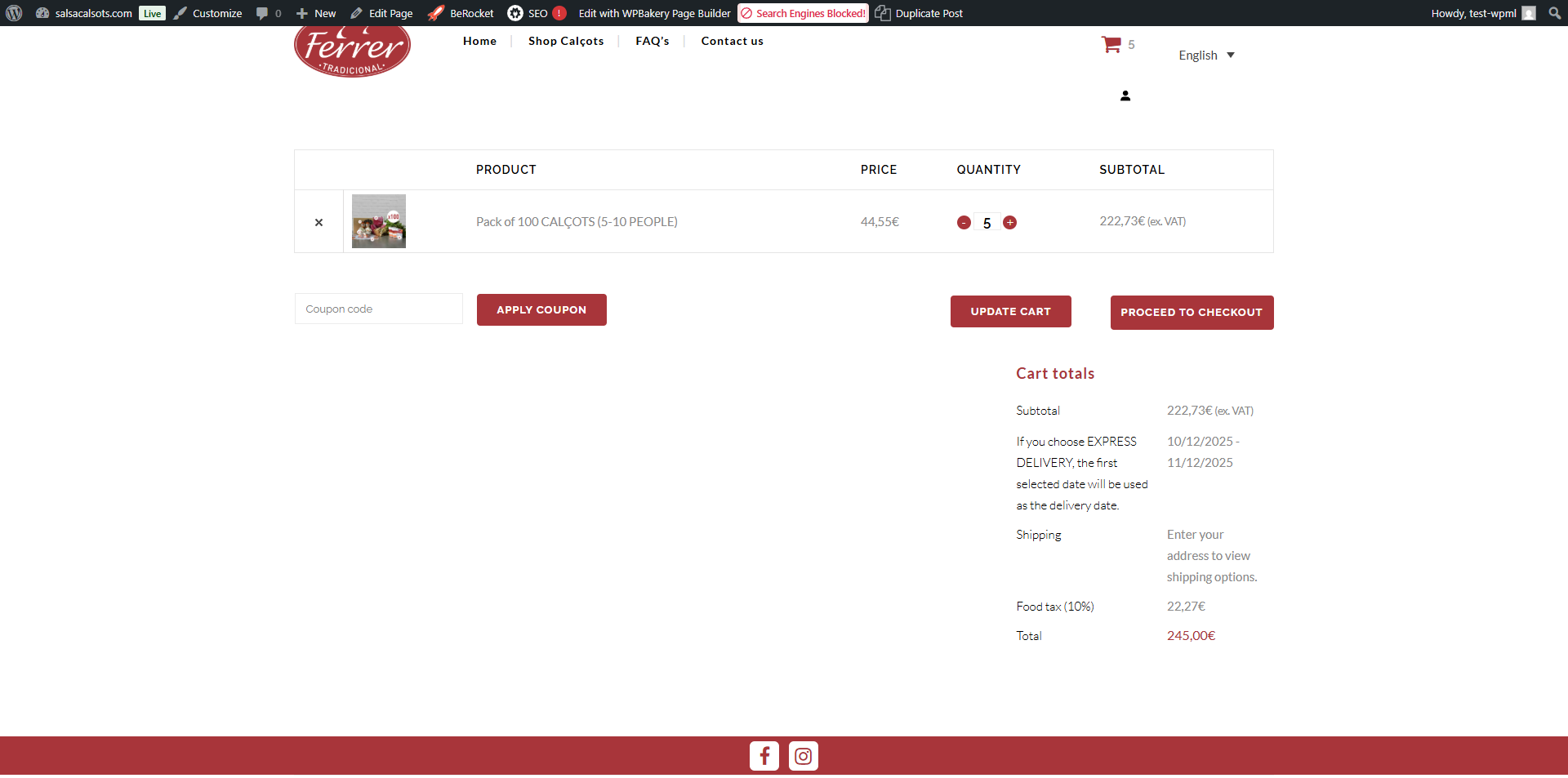This screenshot has width=1568, height=778.
Task: Click the PRICE column header
Action: [x=879, y=170]
